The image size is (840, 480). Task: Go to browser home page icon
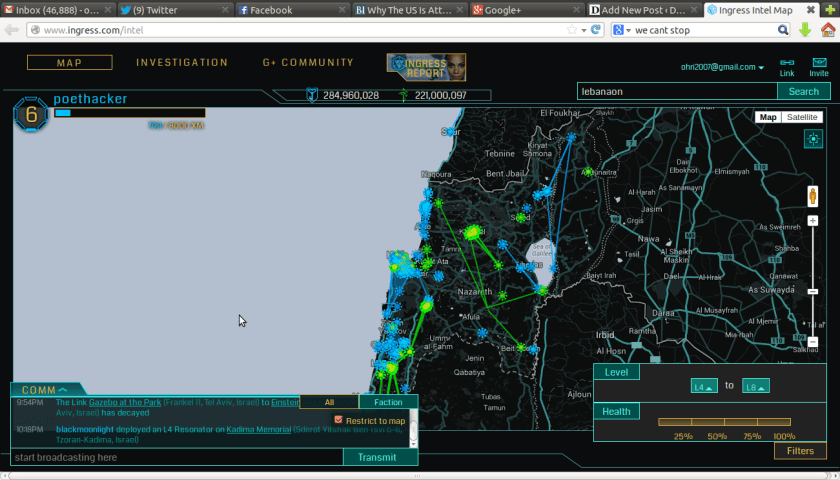(828, 30)
